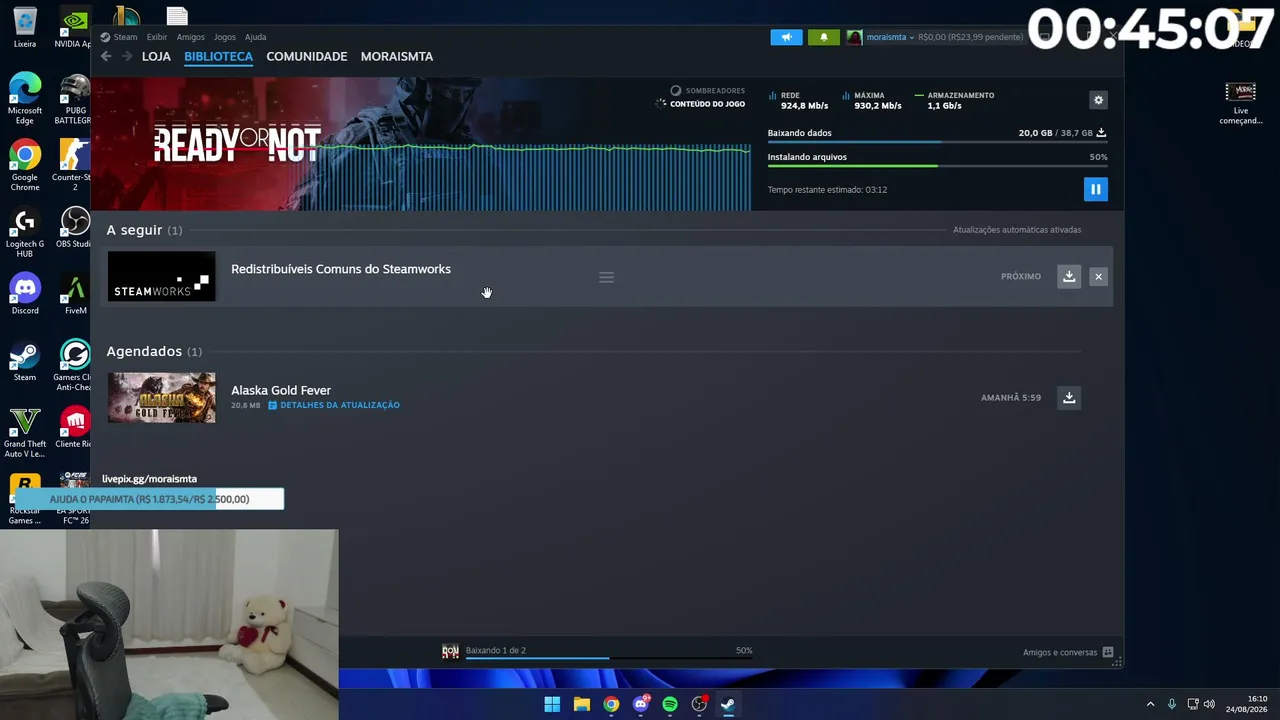Open Amigos e conversas

click(x=1067, y=652)
